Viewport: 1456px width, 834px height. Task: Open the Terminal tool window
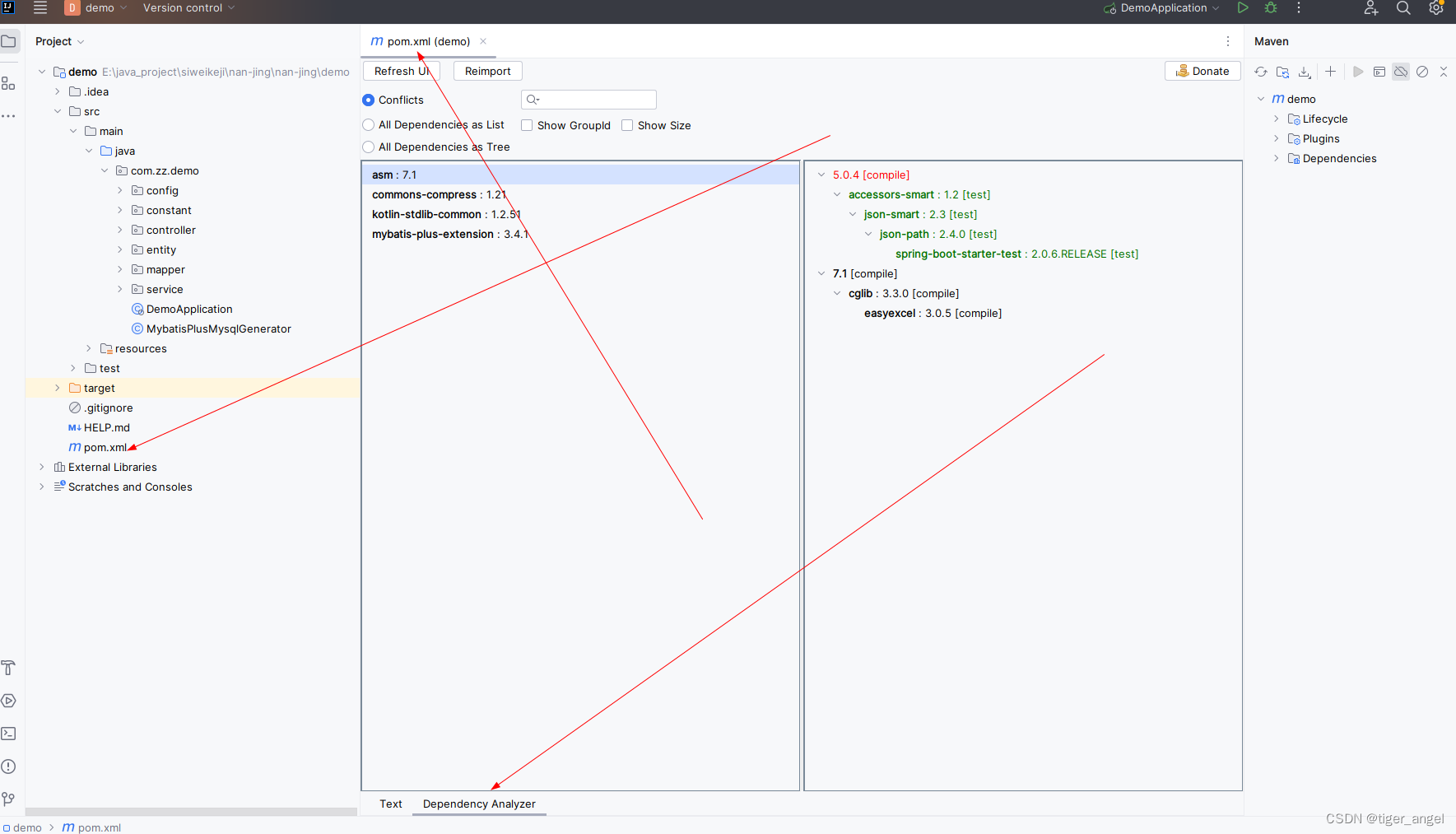point(9,734)
